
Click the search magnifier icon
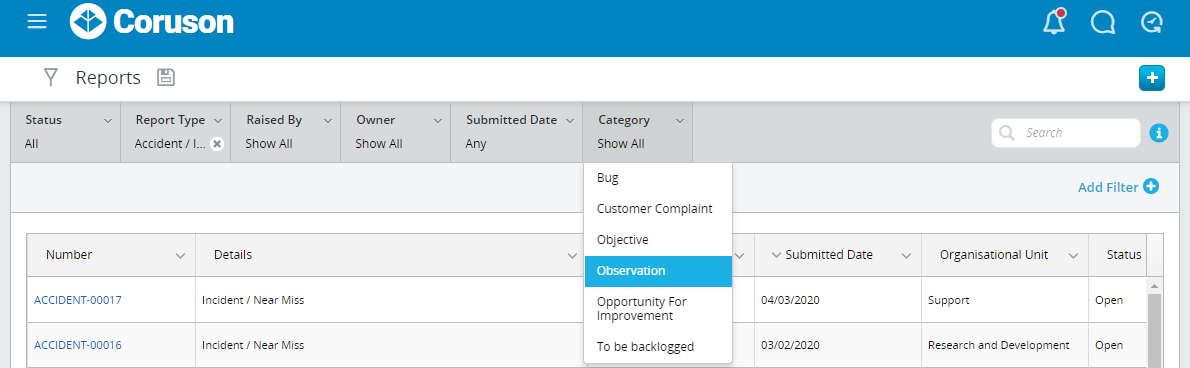pos(1007,133)
